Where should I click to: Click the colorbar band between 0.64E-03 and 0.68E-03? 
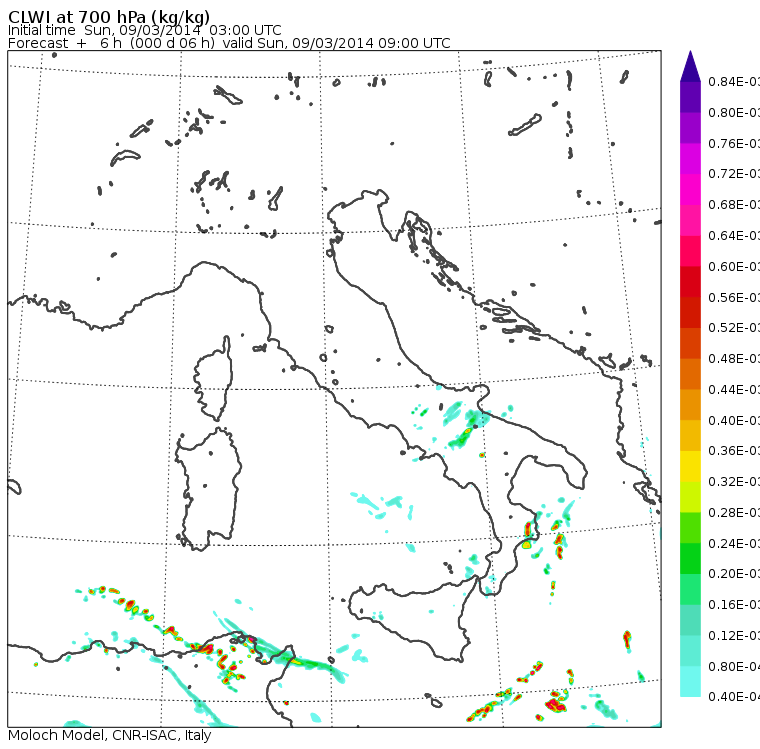tap(690, 220)
